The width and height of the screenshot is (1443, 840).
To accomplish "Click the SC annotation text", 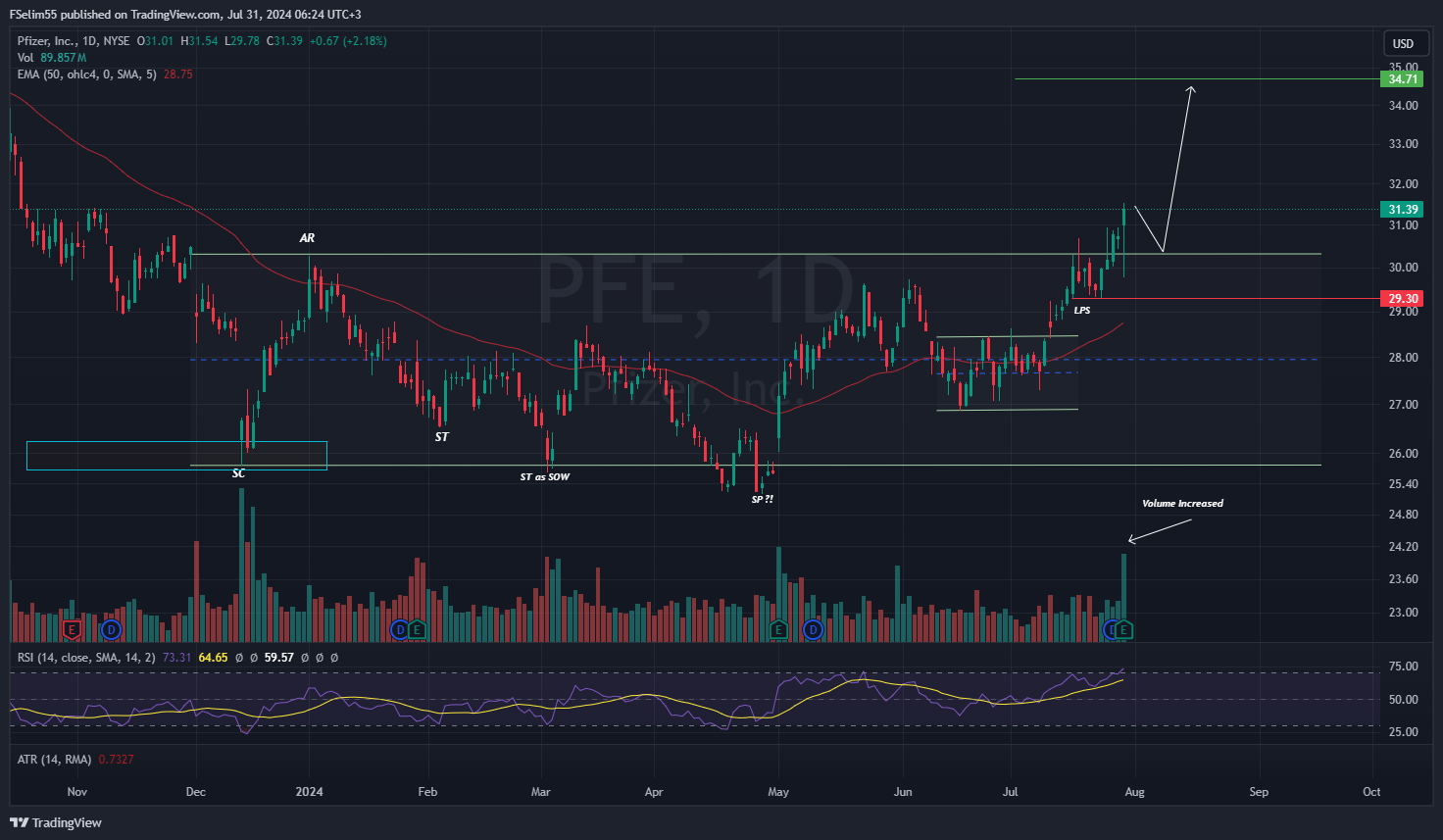I will (238, 473).
